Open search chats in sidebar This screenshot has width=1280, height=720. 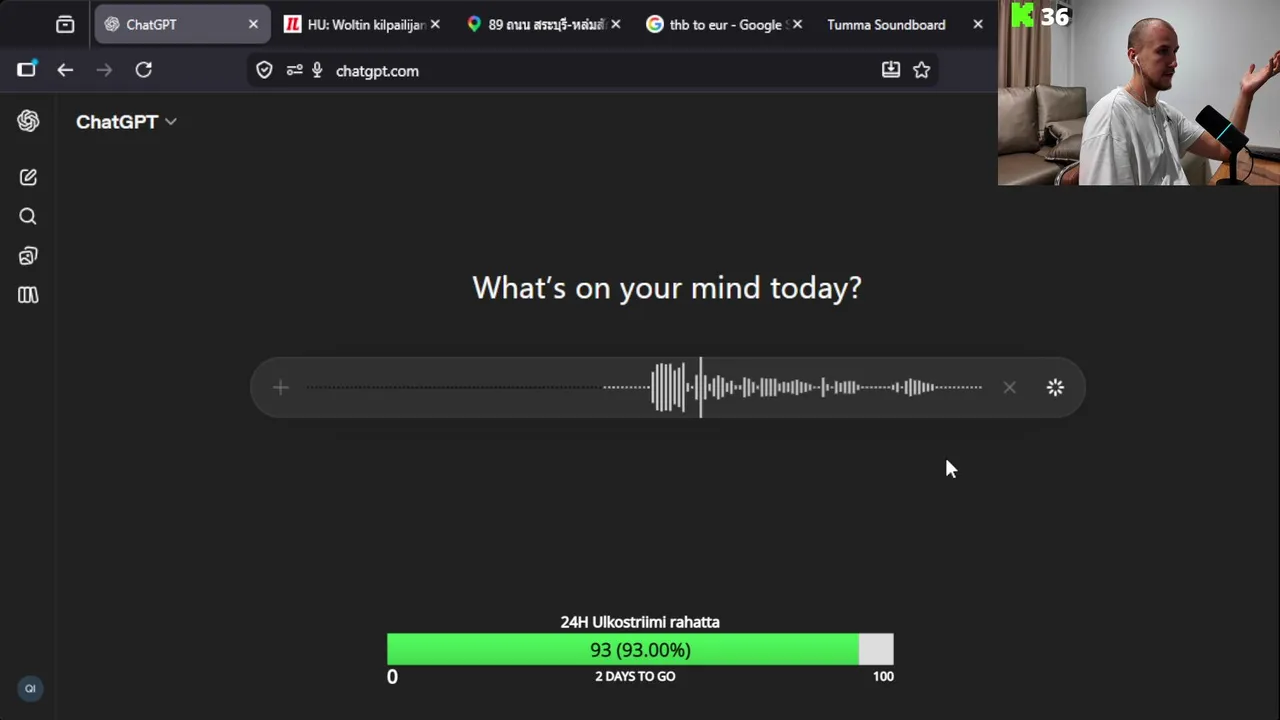tap(28, 216)
